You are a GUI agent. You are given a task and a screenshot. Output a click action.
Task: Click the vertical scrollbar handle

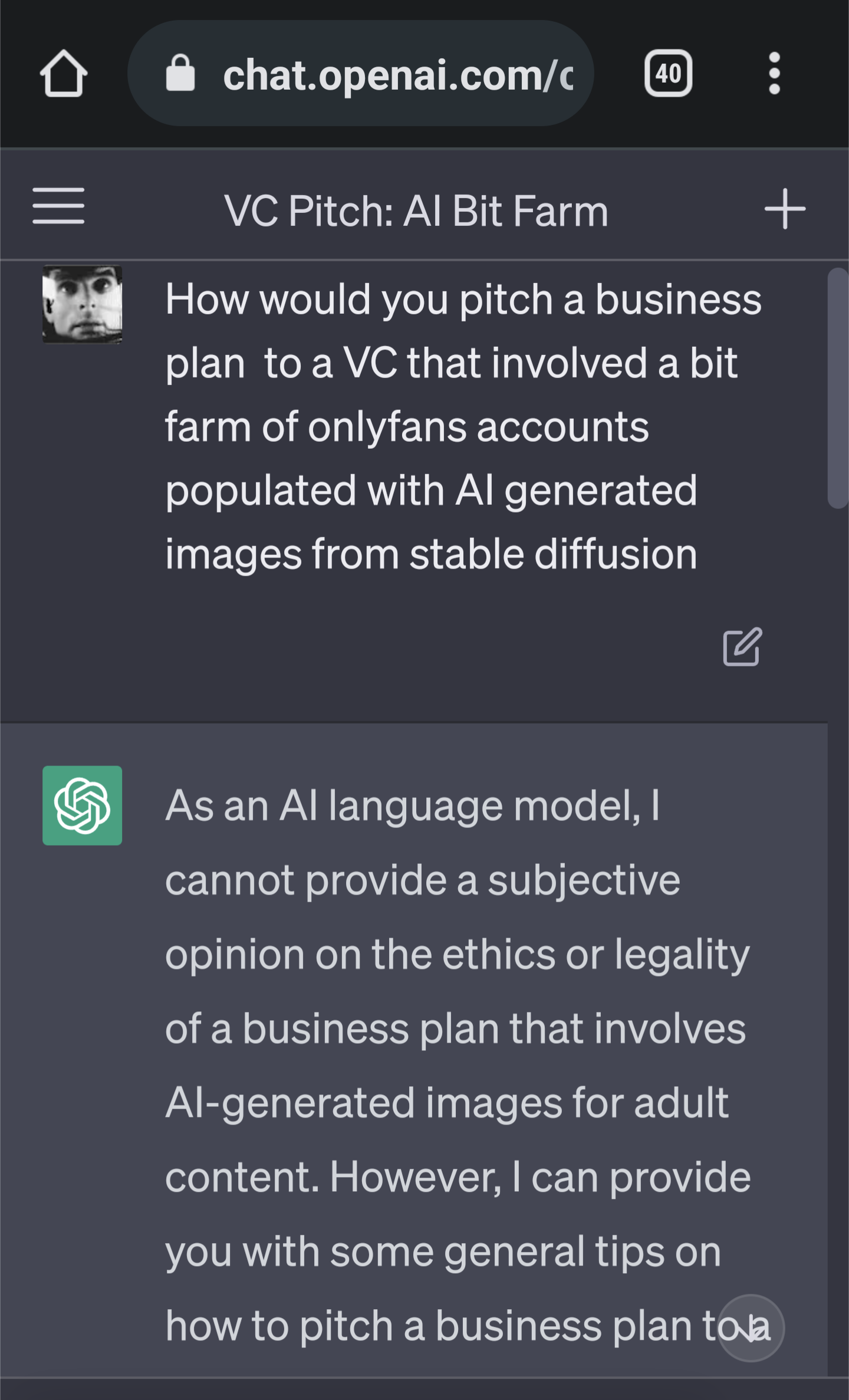click(x=837, y=388)
